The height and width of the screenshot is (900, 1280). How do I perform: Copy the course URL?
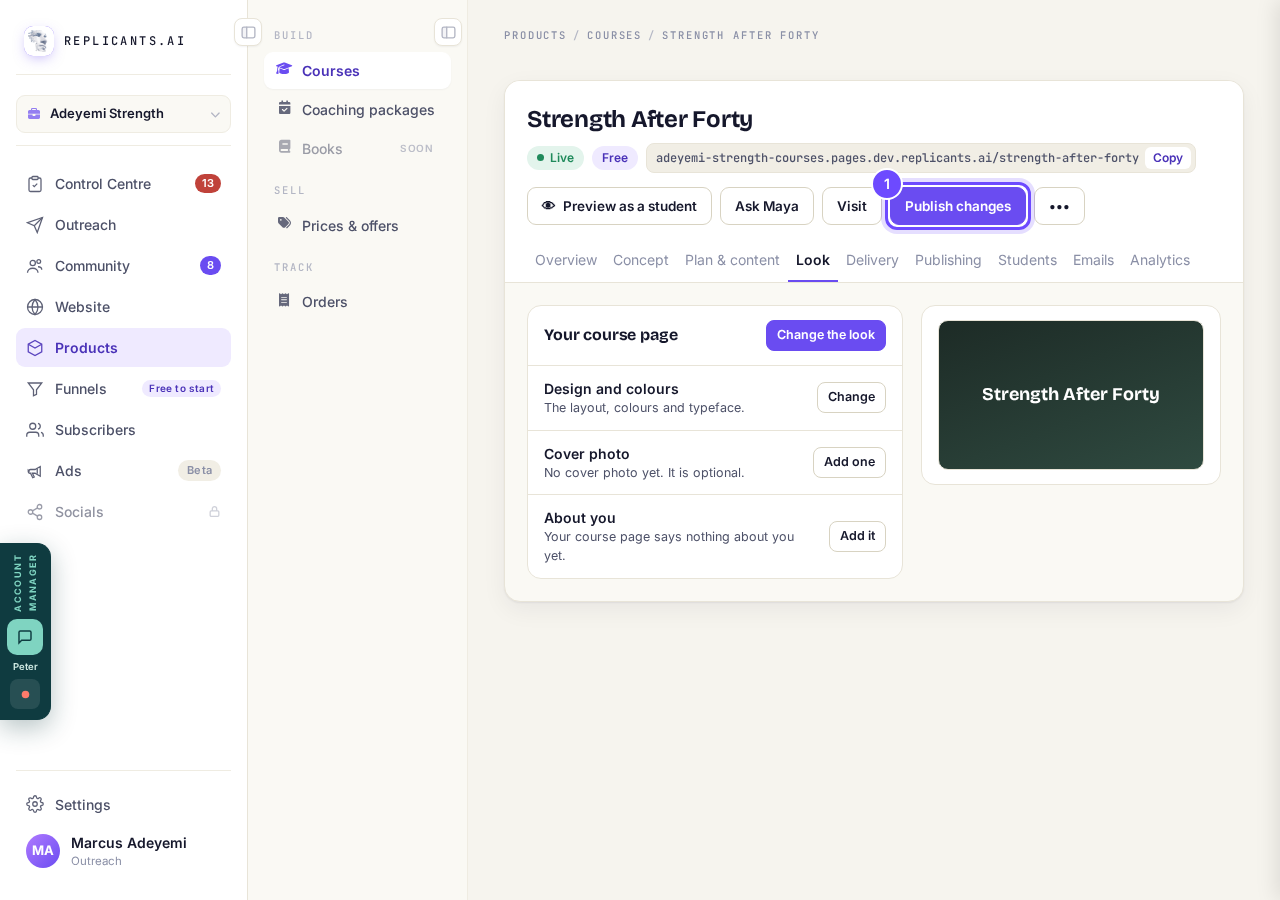[1168, 158]
